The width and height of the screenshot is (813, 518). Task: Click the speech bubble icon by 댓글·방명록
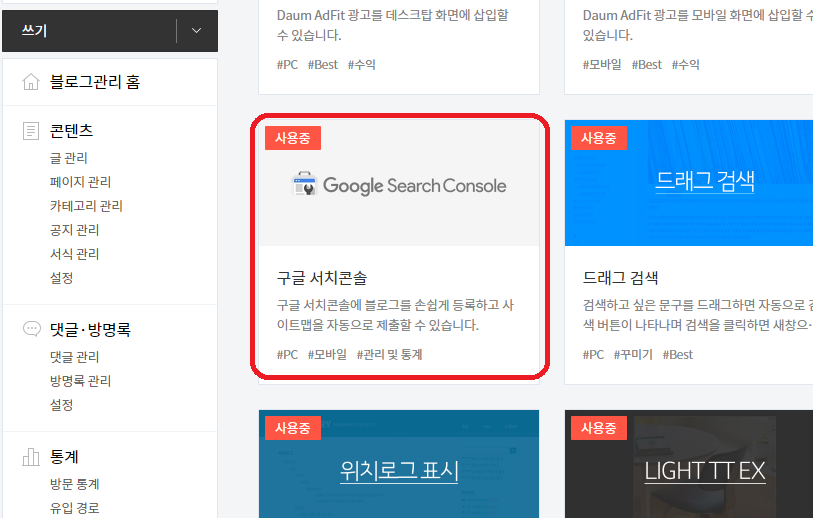click(x=32, y=329)
